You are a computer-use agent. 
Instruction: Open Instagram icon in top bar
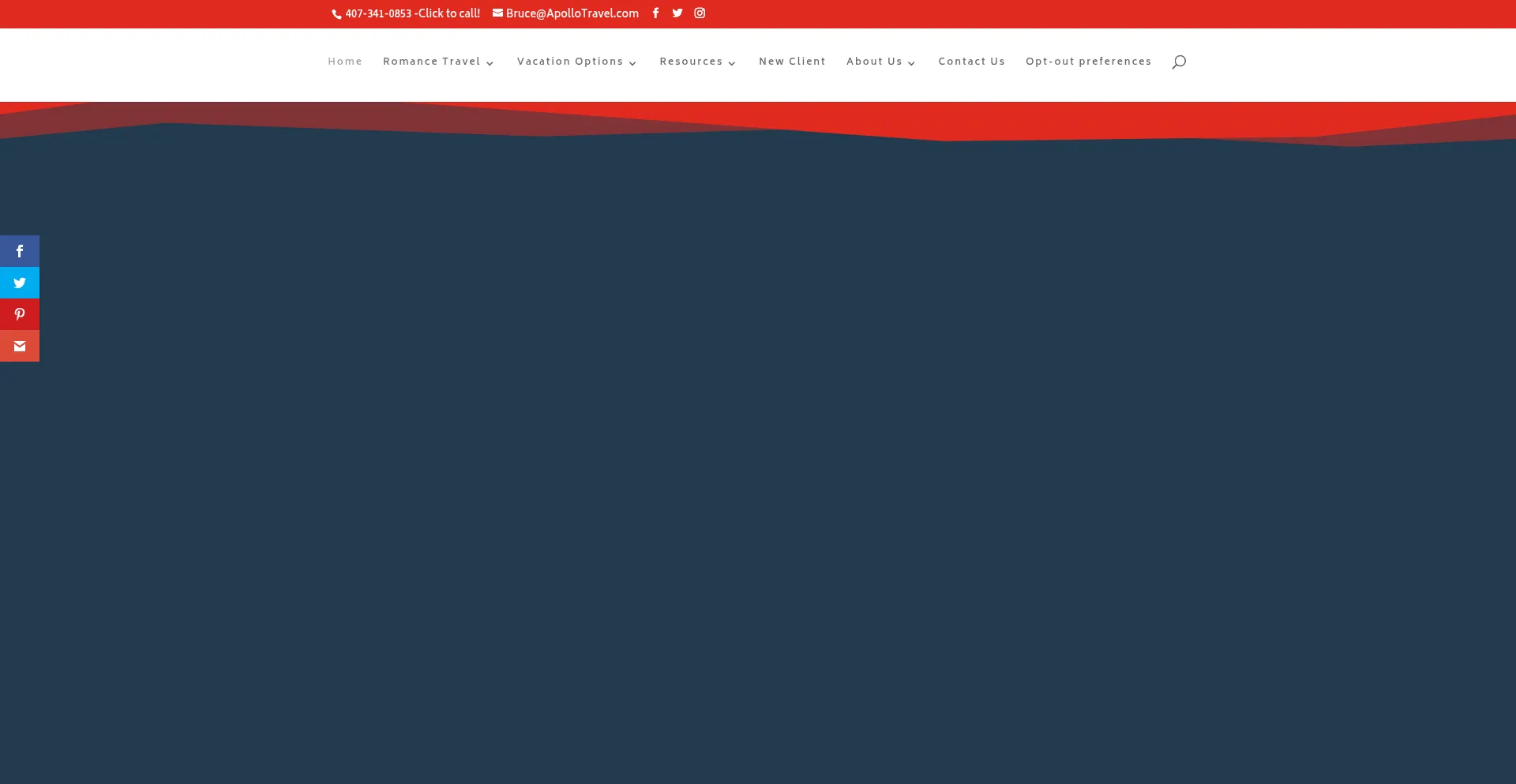point(700,13)
